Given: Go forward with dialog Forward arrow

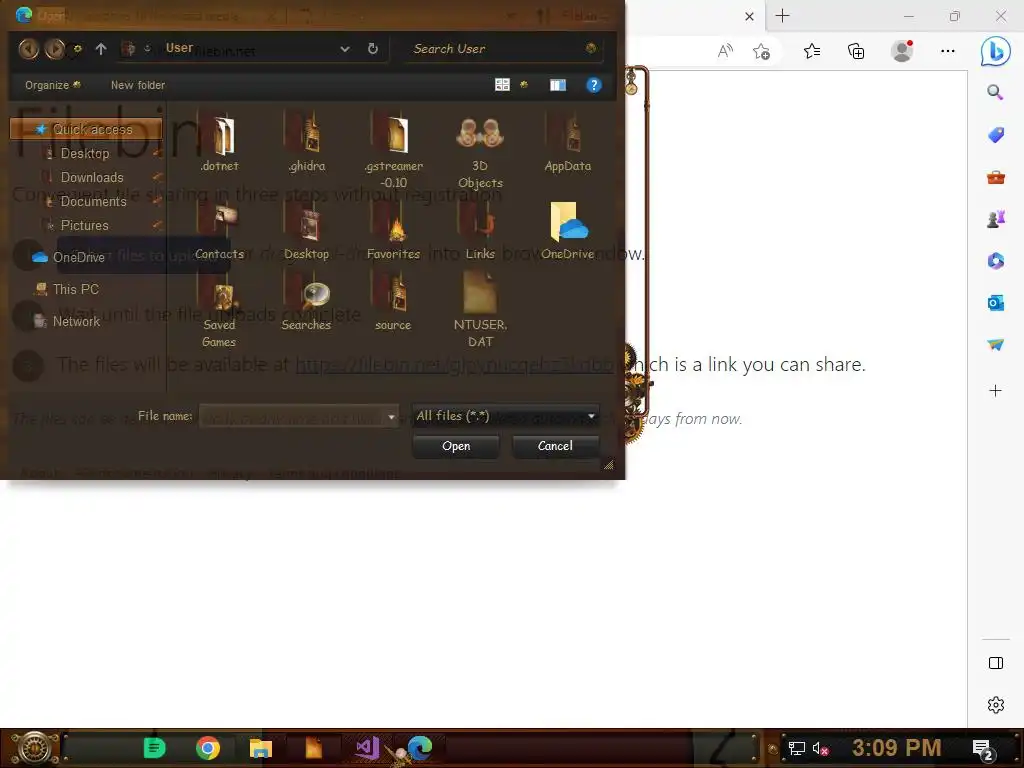Looking at the screenshot, I should [x=54, y=48].
